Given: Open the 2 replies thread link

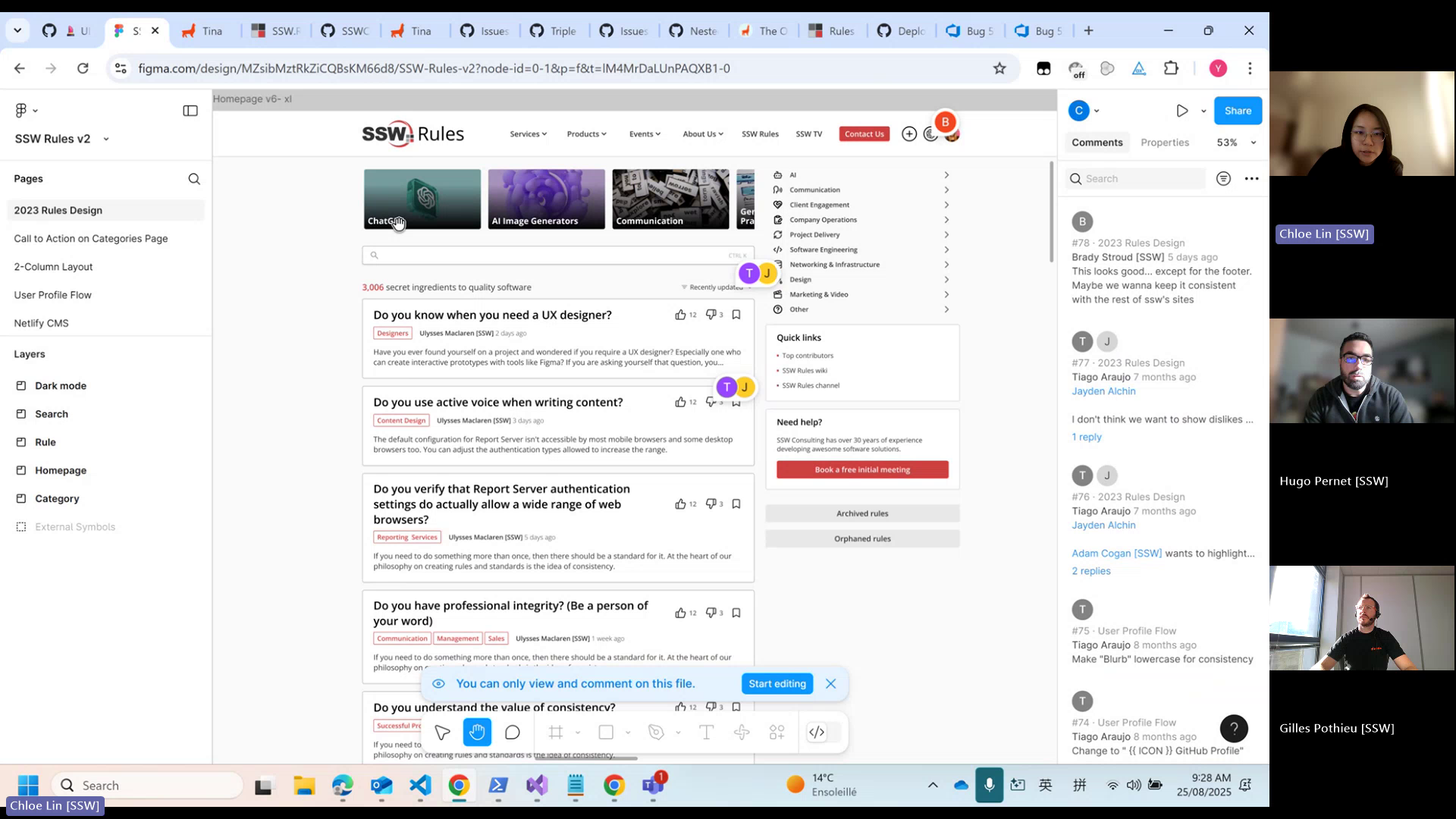Looking at the screenshot, I should coord(1091,572).
